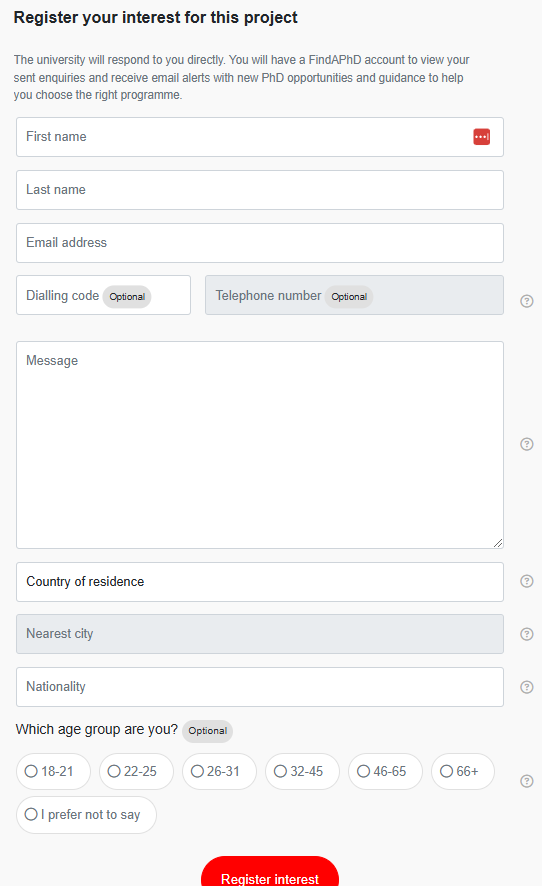This screenshot has width=542, height=886.
Task: Open help icon beside age group options
Action: (527, 781)
